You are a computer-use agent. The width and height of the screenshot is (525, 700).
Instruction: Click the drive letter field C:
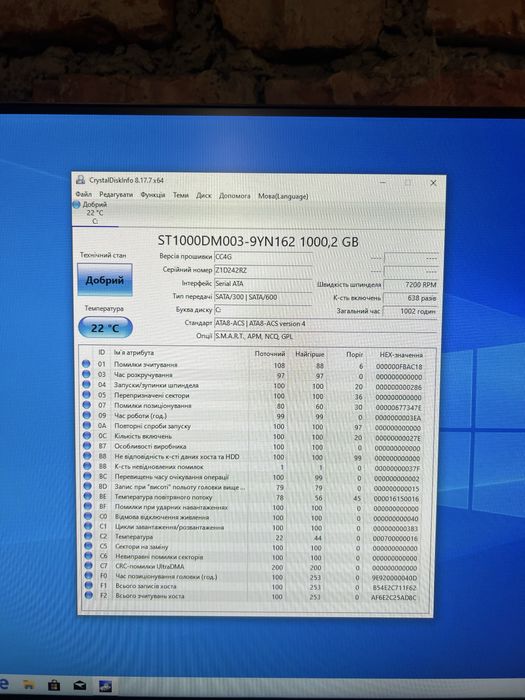263,310
